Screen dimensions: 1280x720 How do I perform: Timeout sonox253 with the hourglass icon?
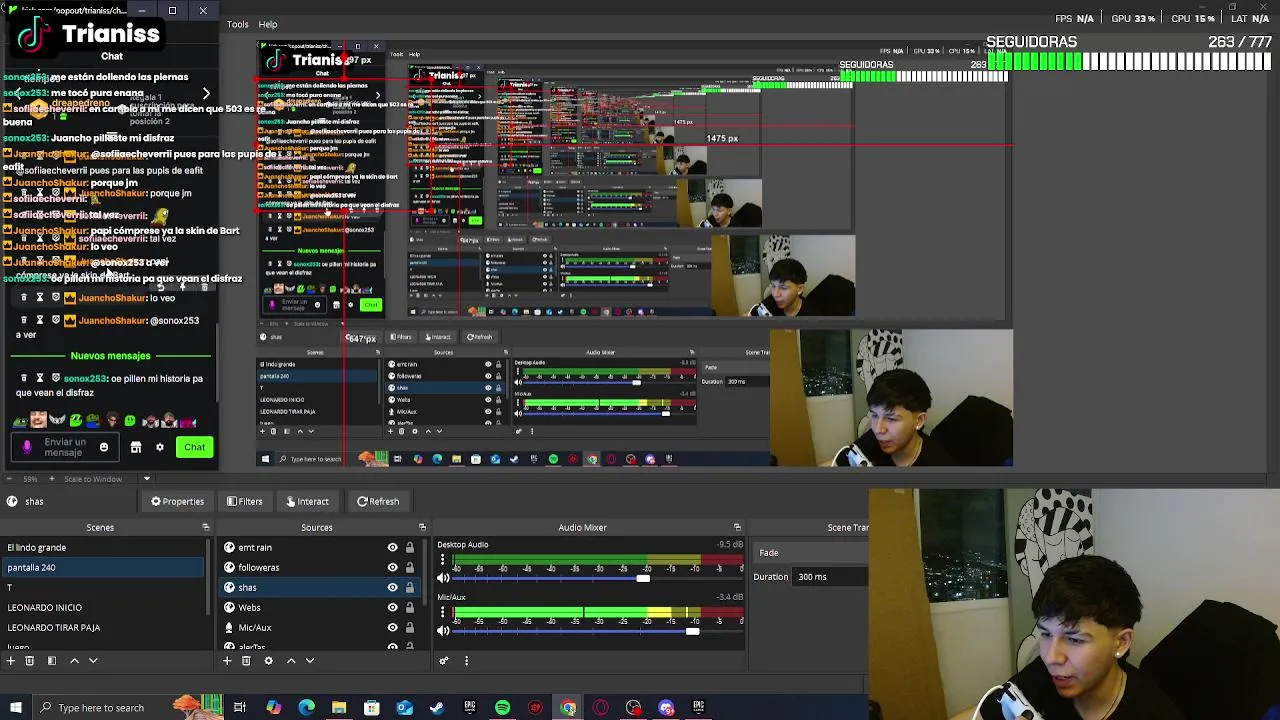pyautogui.click(x=40, y=378)
